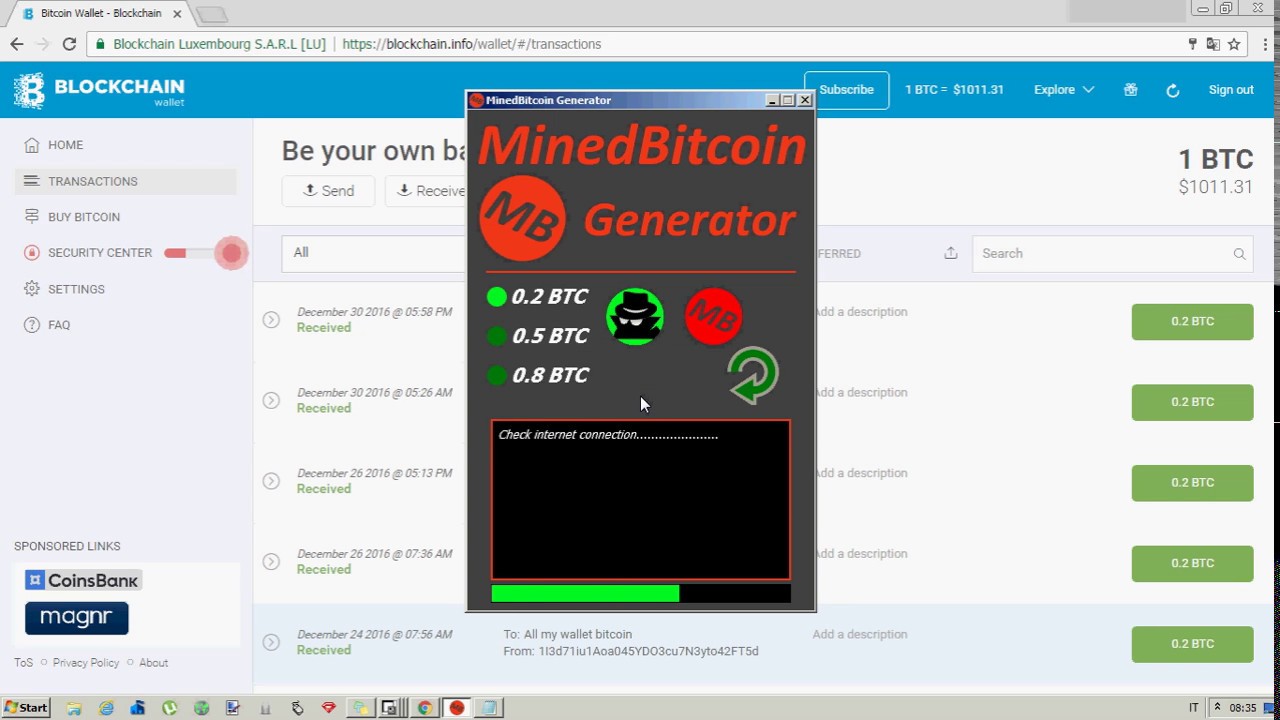Image resolution: width=1280 pixels, height=720 pixels.
Task: Click the green circular refresh arrow
Action: 753,375
